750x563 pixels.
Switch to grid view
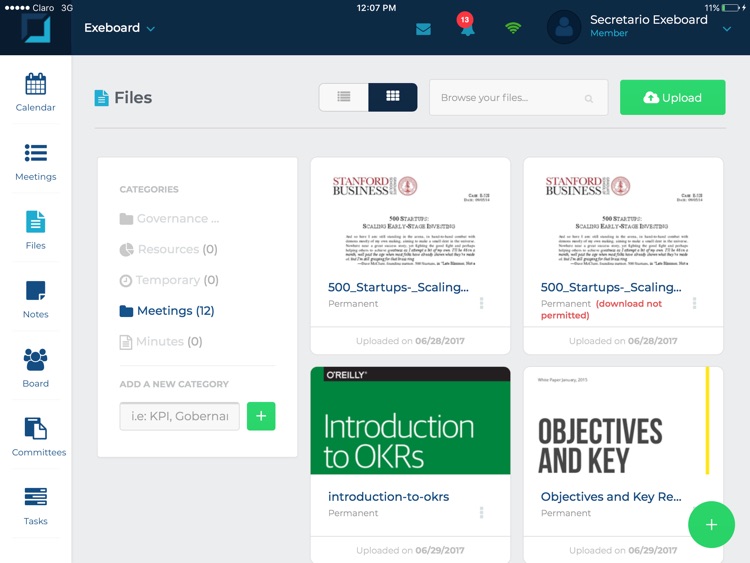(393, 97)
